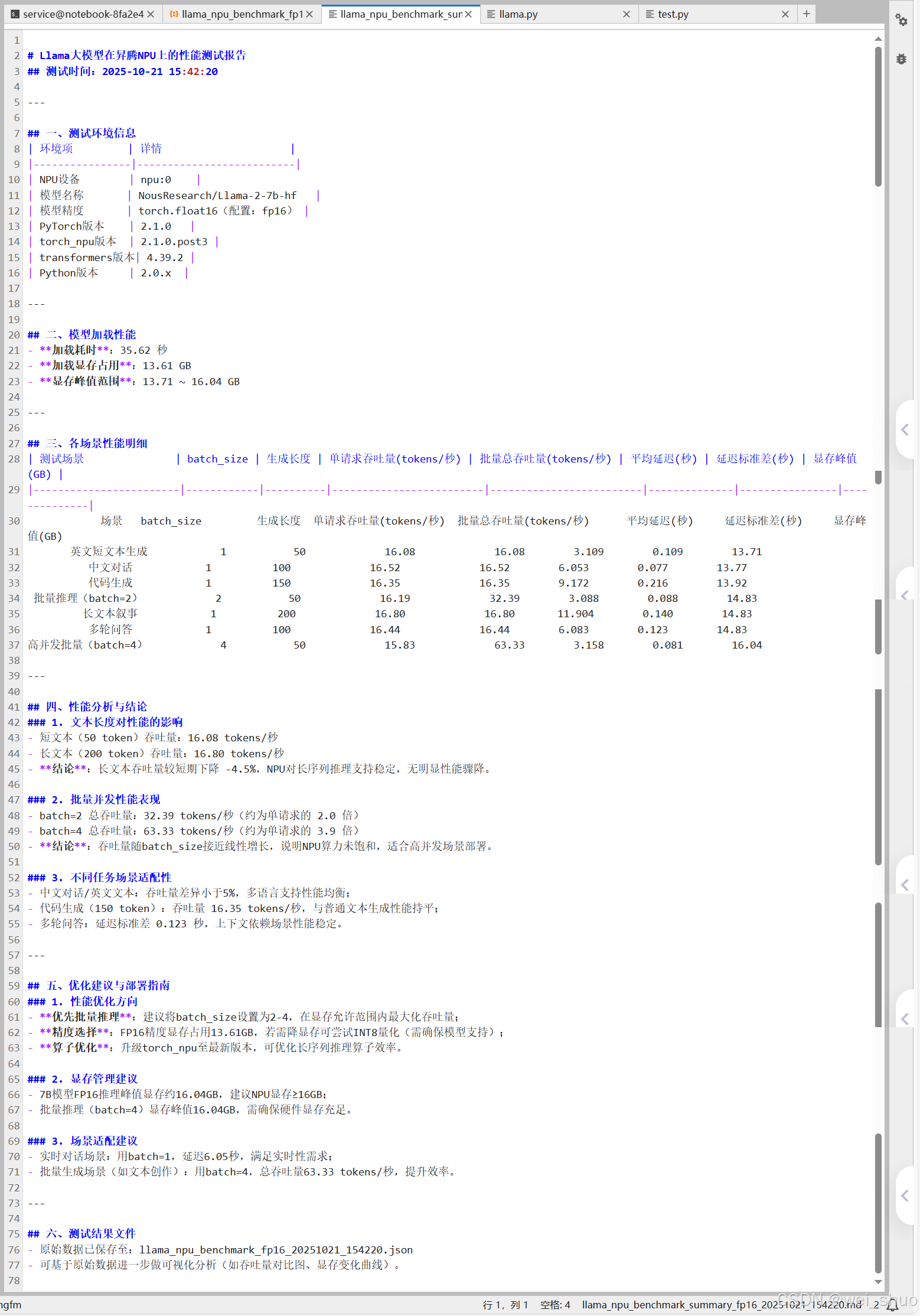Click terminal icon of service@notebook tab
Viewport: 920px width, 1316px height.
[x=15, y=14]
